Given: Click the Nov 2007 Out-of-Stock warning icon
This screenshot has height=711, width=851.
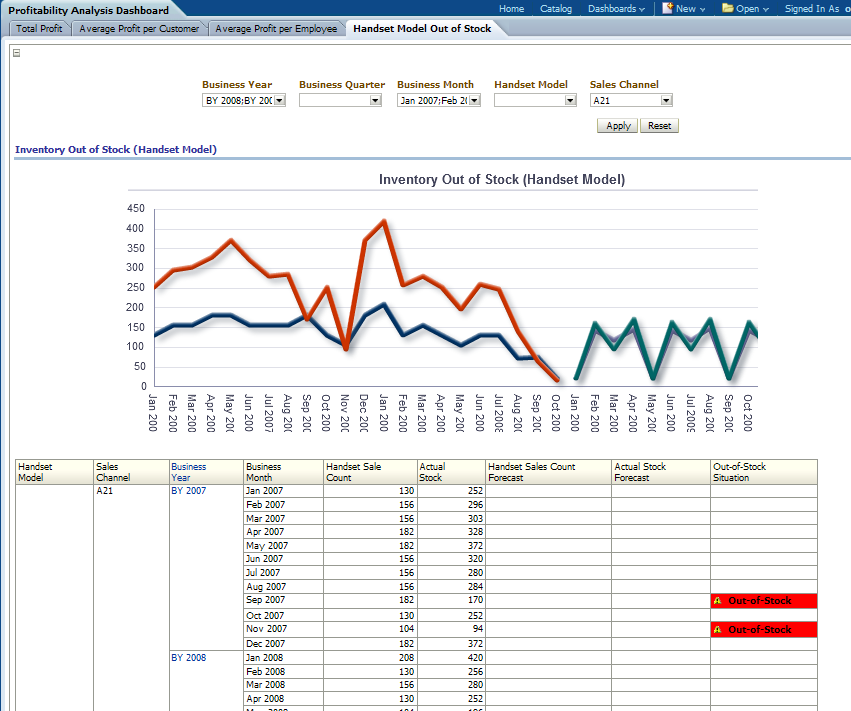Looking at the screenshot, I should (717, 630).
